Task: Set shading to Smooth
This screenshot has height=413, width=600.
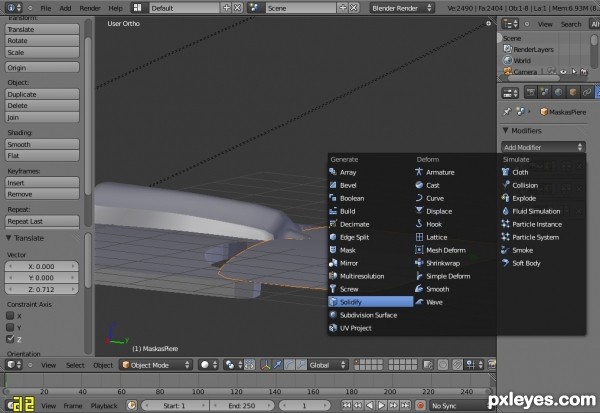Action: point(42,144)
